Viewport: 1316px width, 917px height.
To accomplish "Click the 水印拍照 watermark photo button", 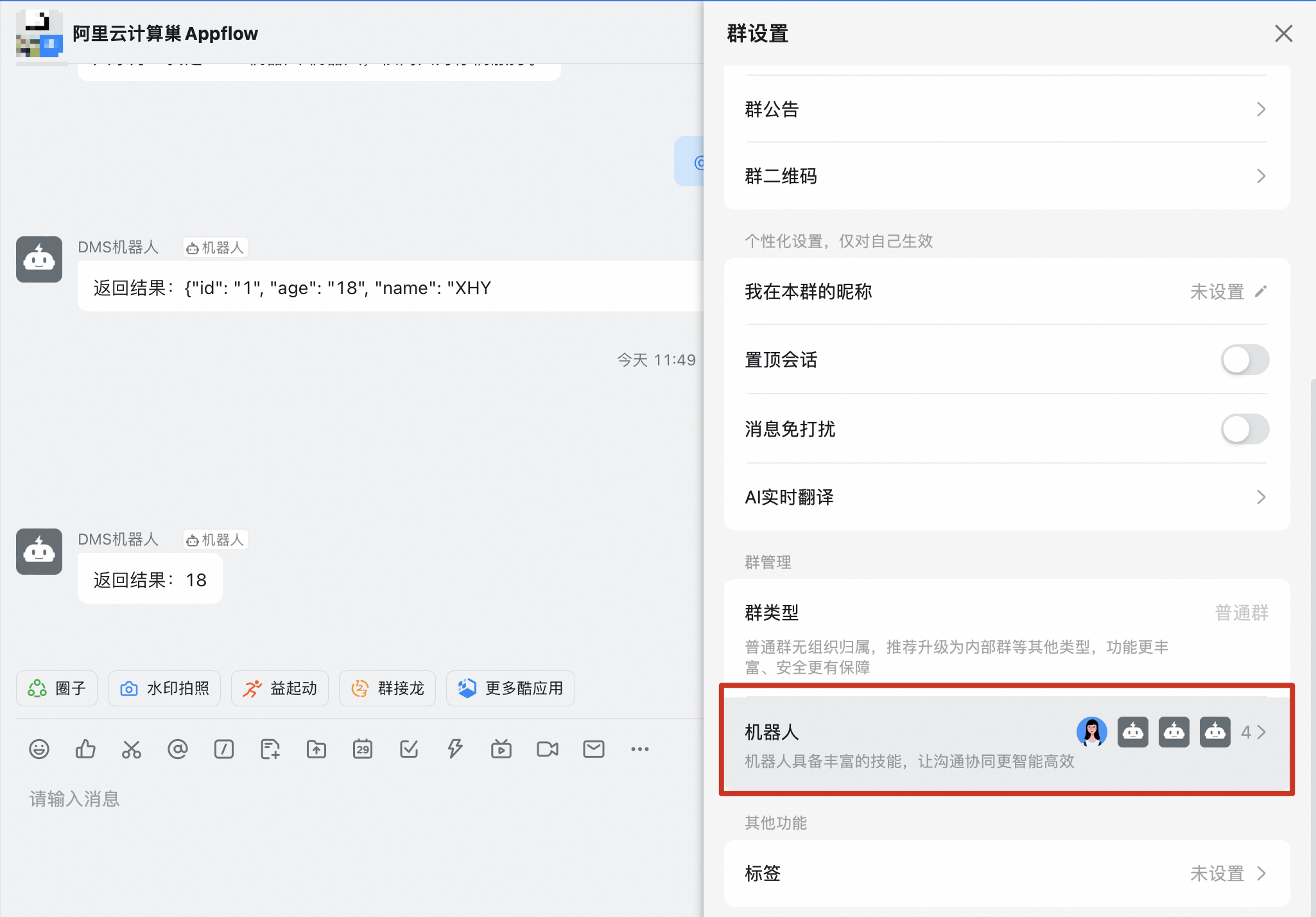I will 165,688.
